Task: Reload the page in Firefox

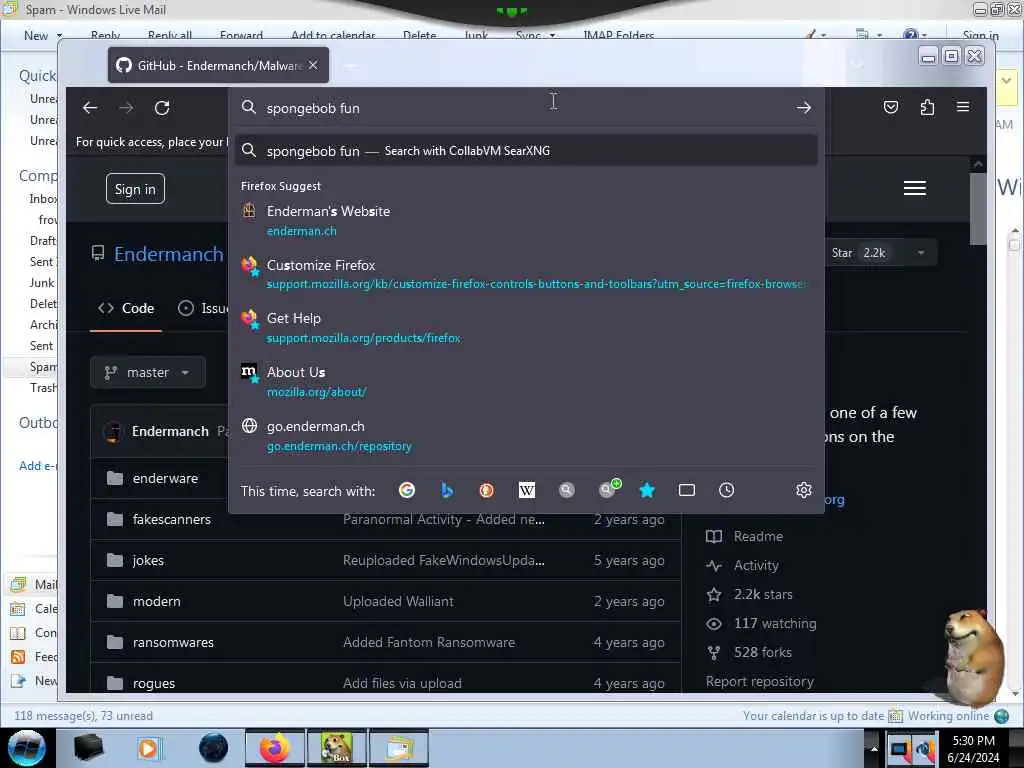Action: click(x=162, y=108)
